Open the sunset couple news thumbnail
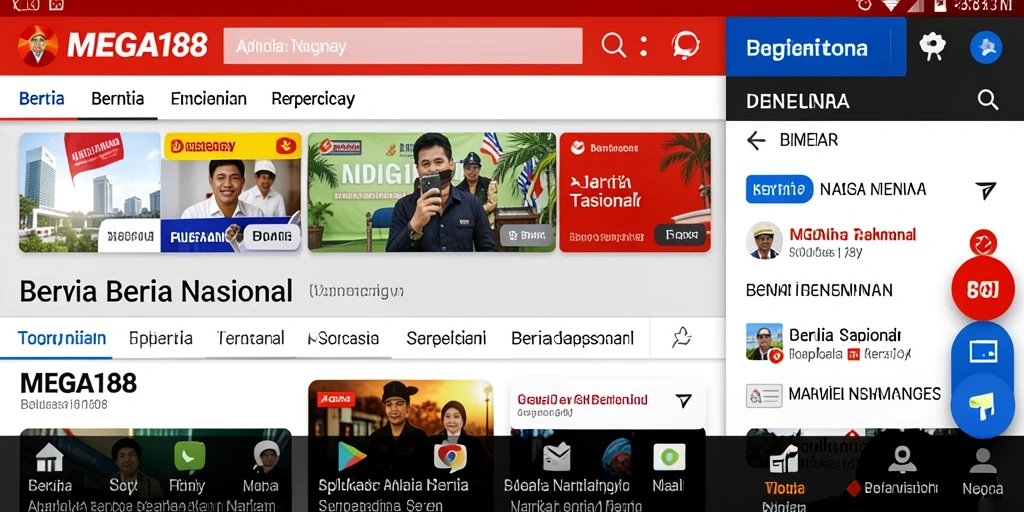Image resolution: width=1024 pixels, height=512 pixels. pyautogui.click(x=401, y=408)
